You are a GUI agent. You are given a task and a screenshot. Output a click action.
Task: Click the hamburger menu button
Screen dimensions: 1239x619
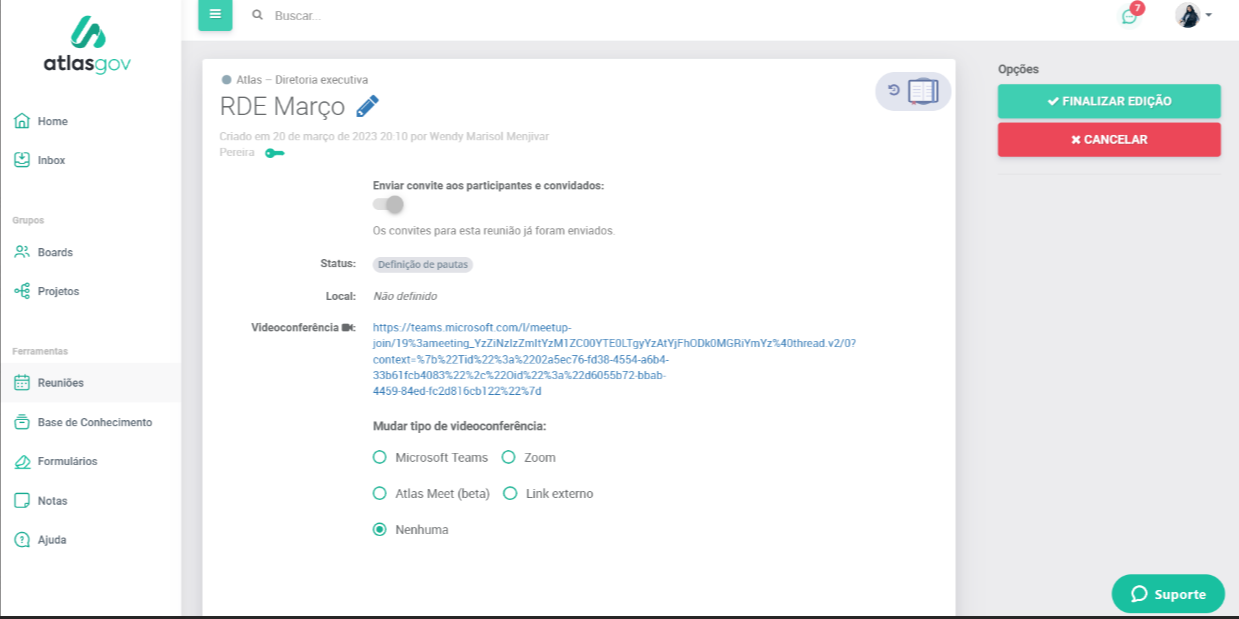(x=215, y=15)
